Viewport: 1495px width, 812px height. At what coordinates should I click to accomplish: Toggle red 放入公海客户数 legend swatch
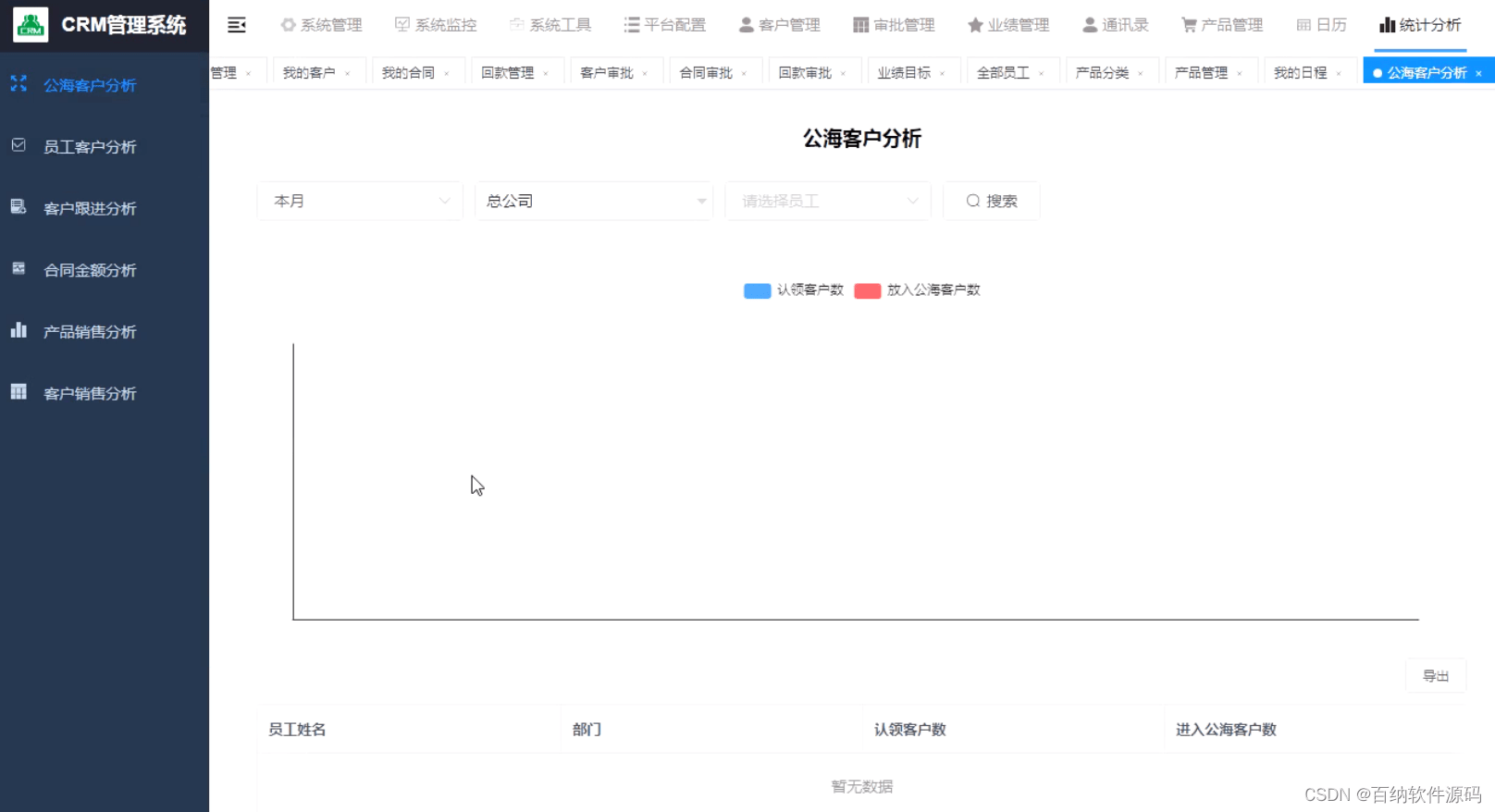pos(867,290)
